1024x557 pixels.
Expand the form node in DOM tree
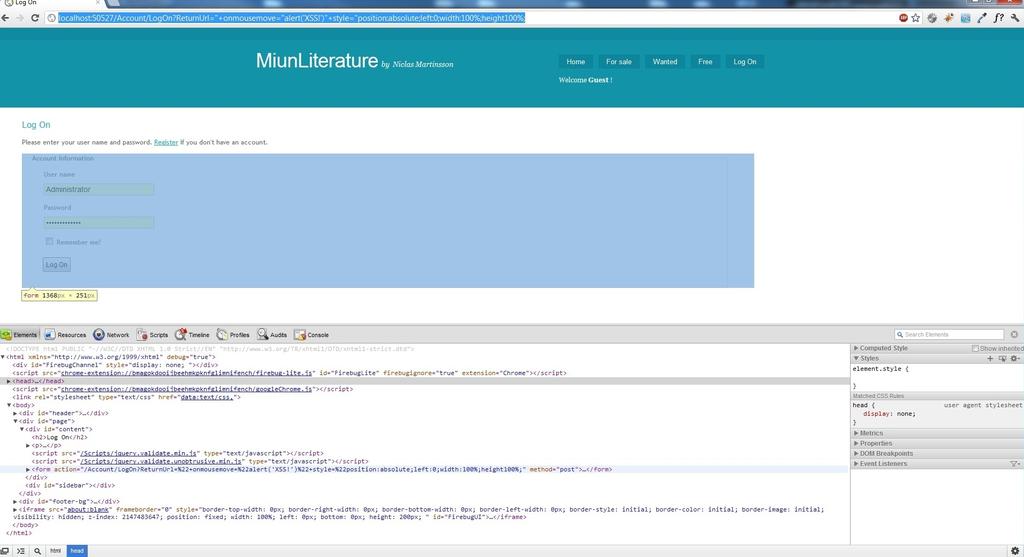(28, 469)
